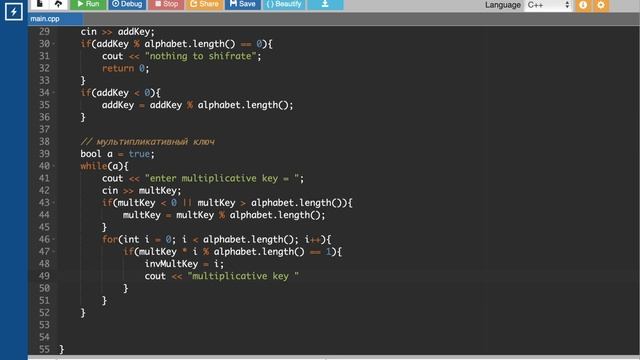
Task: Fold the if block at line 47
Action: 54,252
